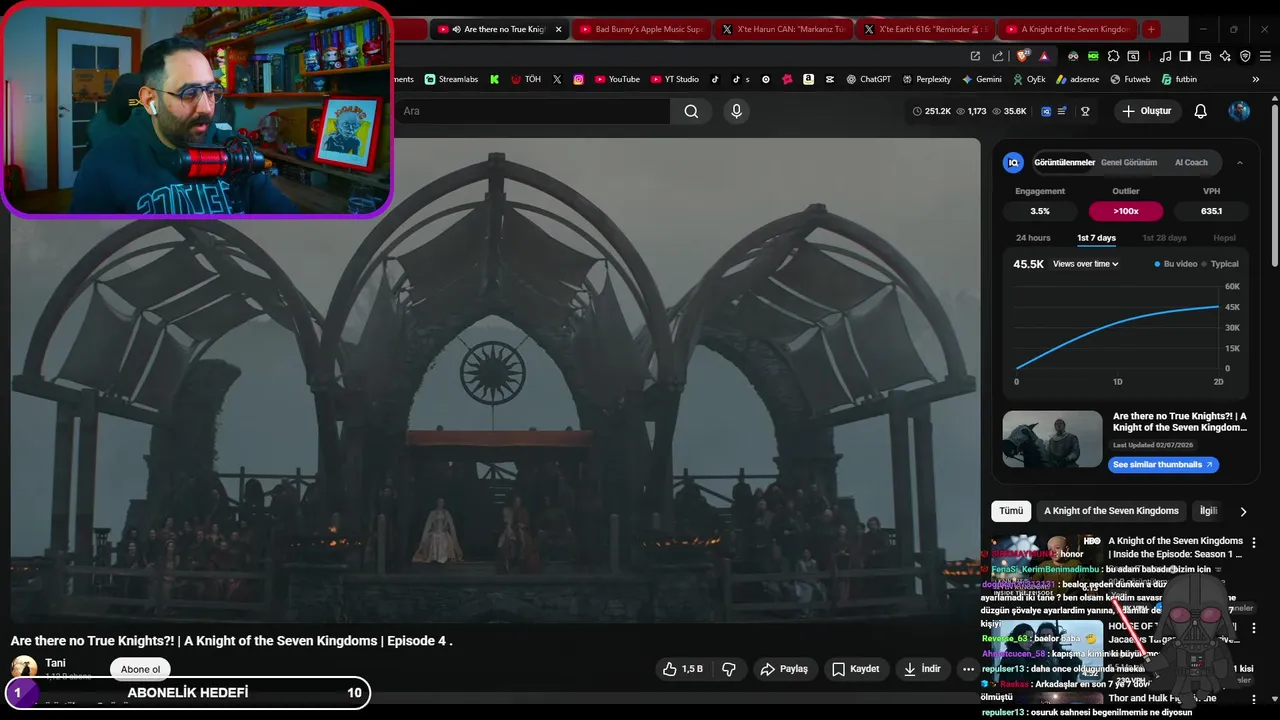The height and width of the screenshot is (720, 1280).
Task: Click the Ara search input field
Action: point(530,111)
